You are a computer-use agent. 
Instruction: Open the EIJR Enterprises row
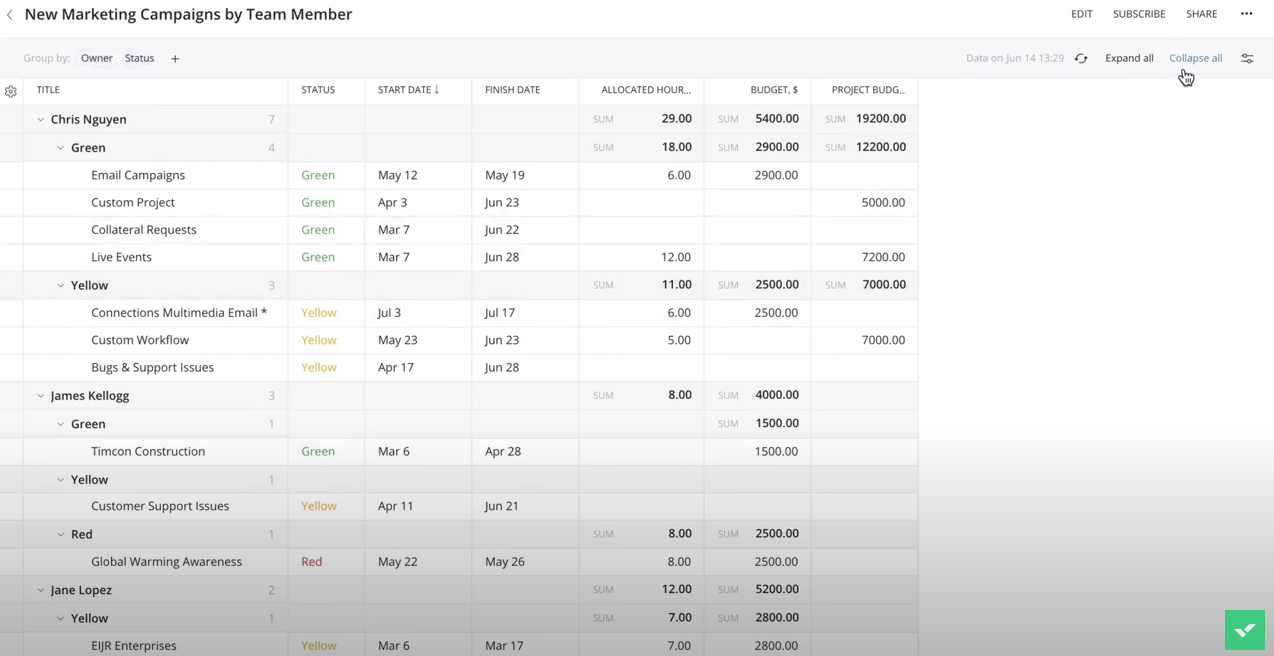click(134, 646)
